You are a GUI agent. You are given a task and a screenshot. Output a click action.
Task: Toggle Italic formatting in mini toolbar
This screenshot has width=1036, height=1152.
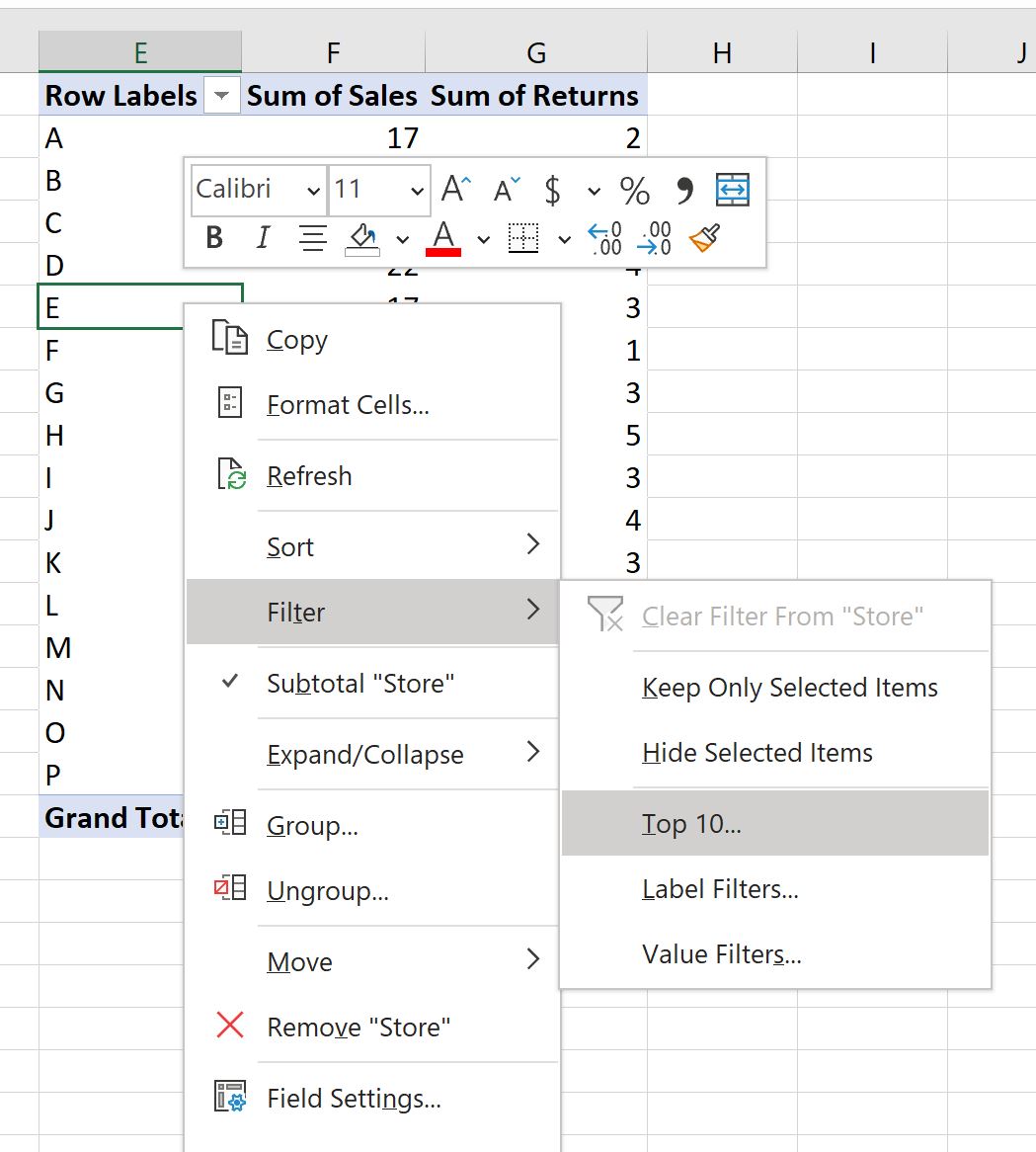(x=263, y=238)
